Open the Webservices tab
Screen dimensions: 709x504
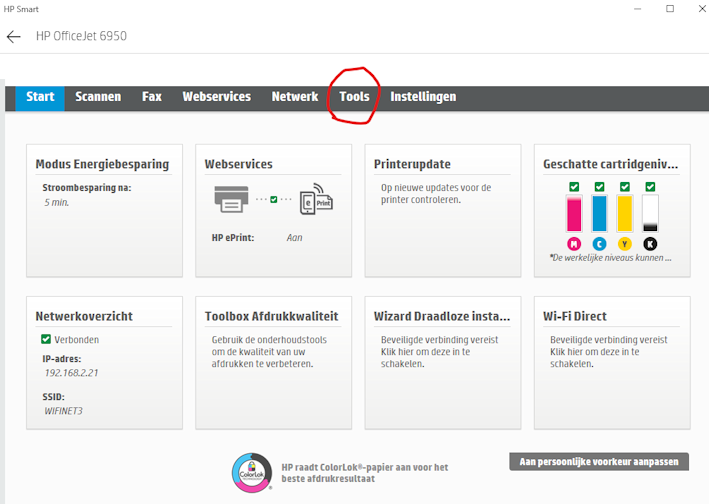(217, 97)
